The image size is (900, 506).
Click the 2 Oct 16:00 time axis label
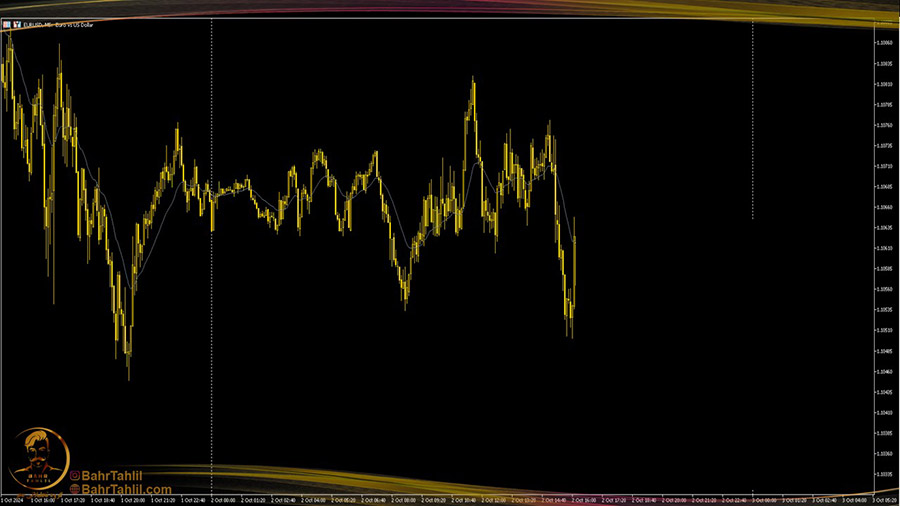point(584,498)
